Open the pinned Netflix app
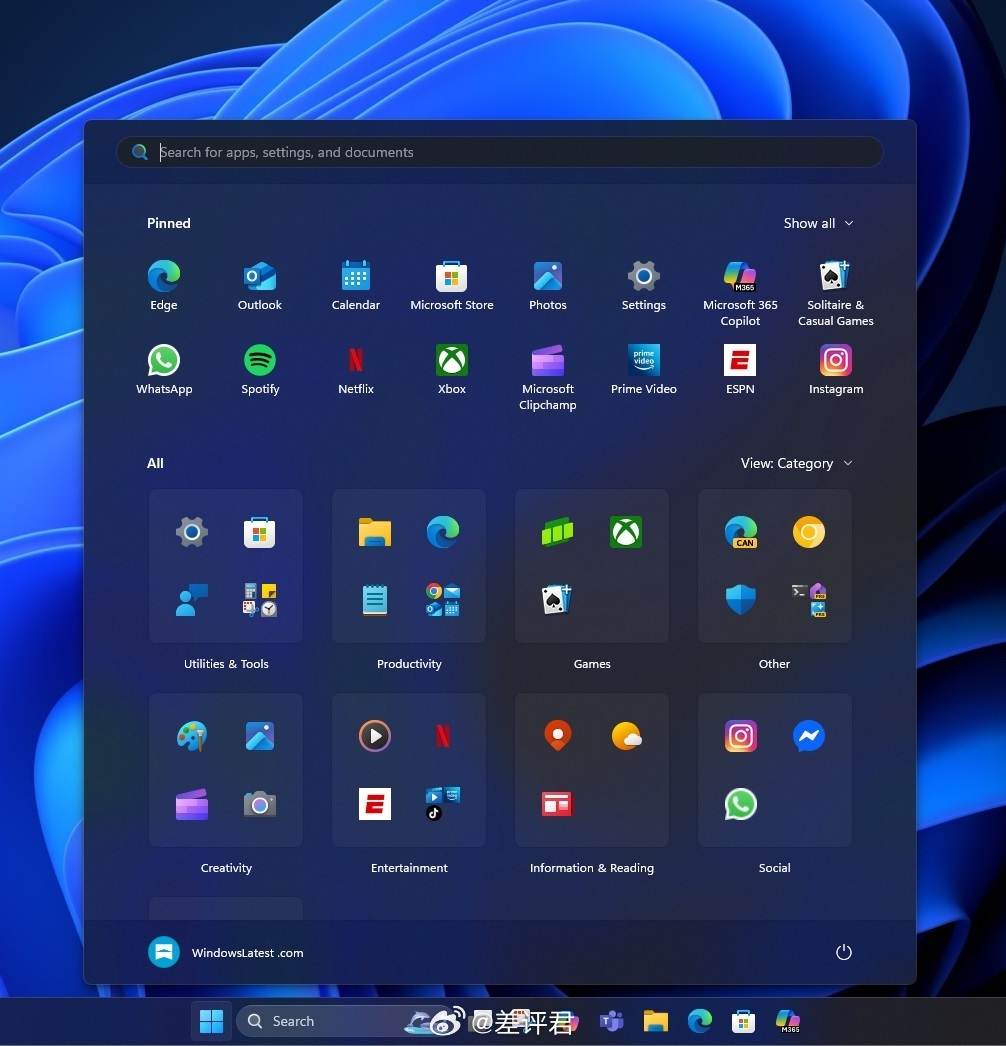This screenshot has width=1006, height=1046. (356, 370)
